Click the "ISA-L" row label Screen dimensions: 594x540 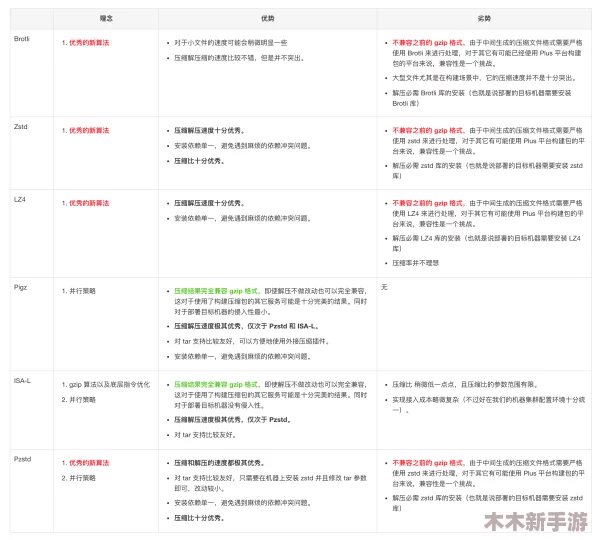click(22, 380)
